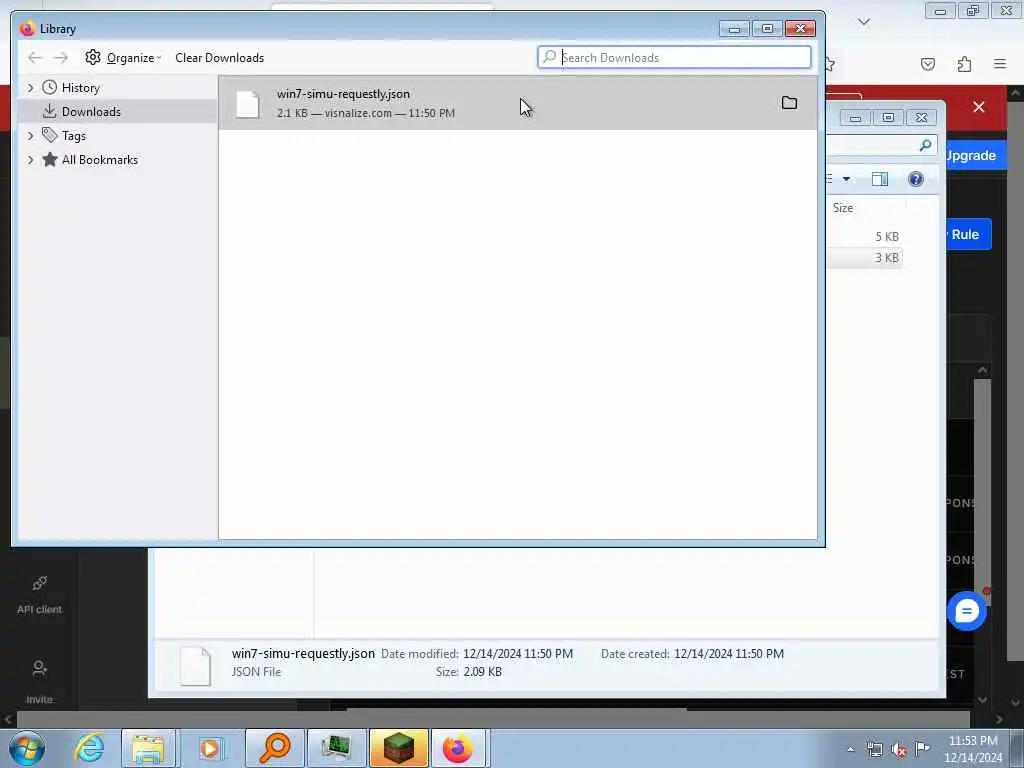Select win7-simu-requestly.json download entry
Screen dimensions: 1024x768
tap(517, 103)
